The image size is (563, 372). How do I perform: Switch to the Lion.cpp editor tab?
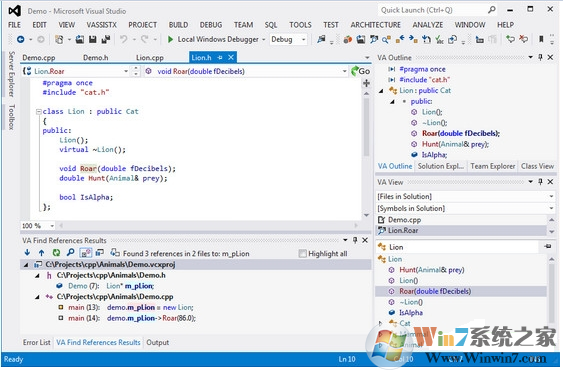(150, 57)
